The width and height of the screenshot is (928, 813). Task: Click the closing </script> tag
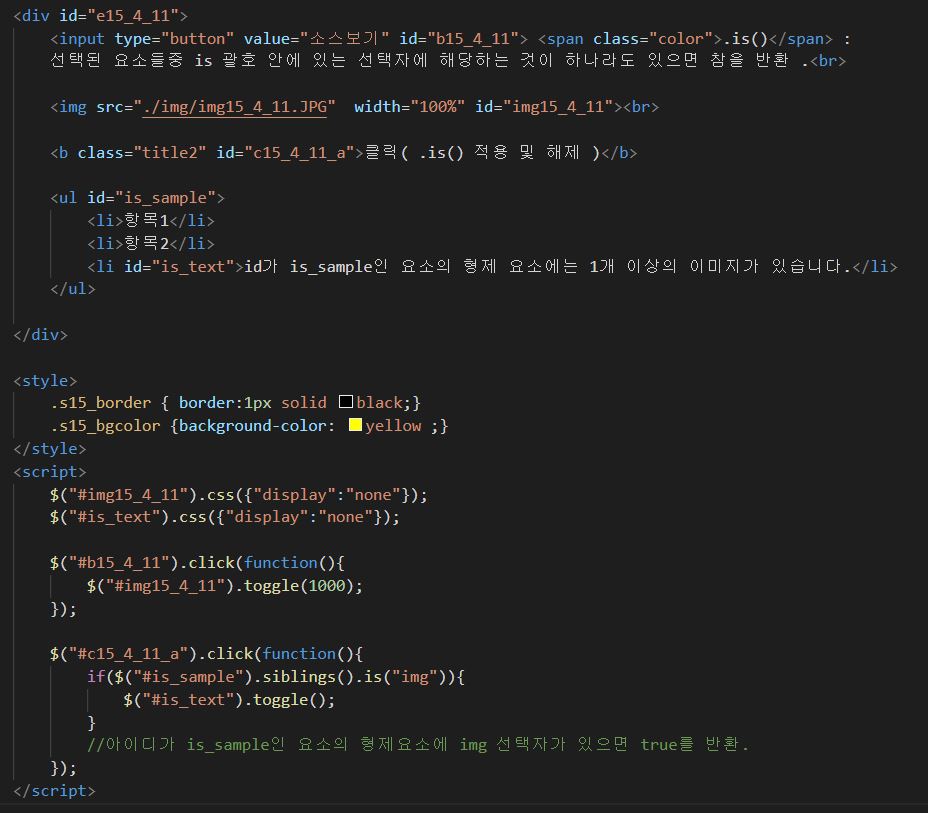tap(54, 791)
